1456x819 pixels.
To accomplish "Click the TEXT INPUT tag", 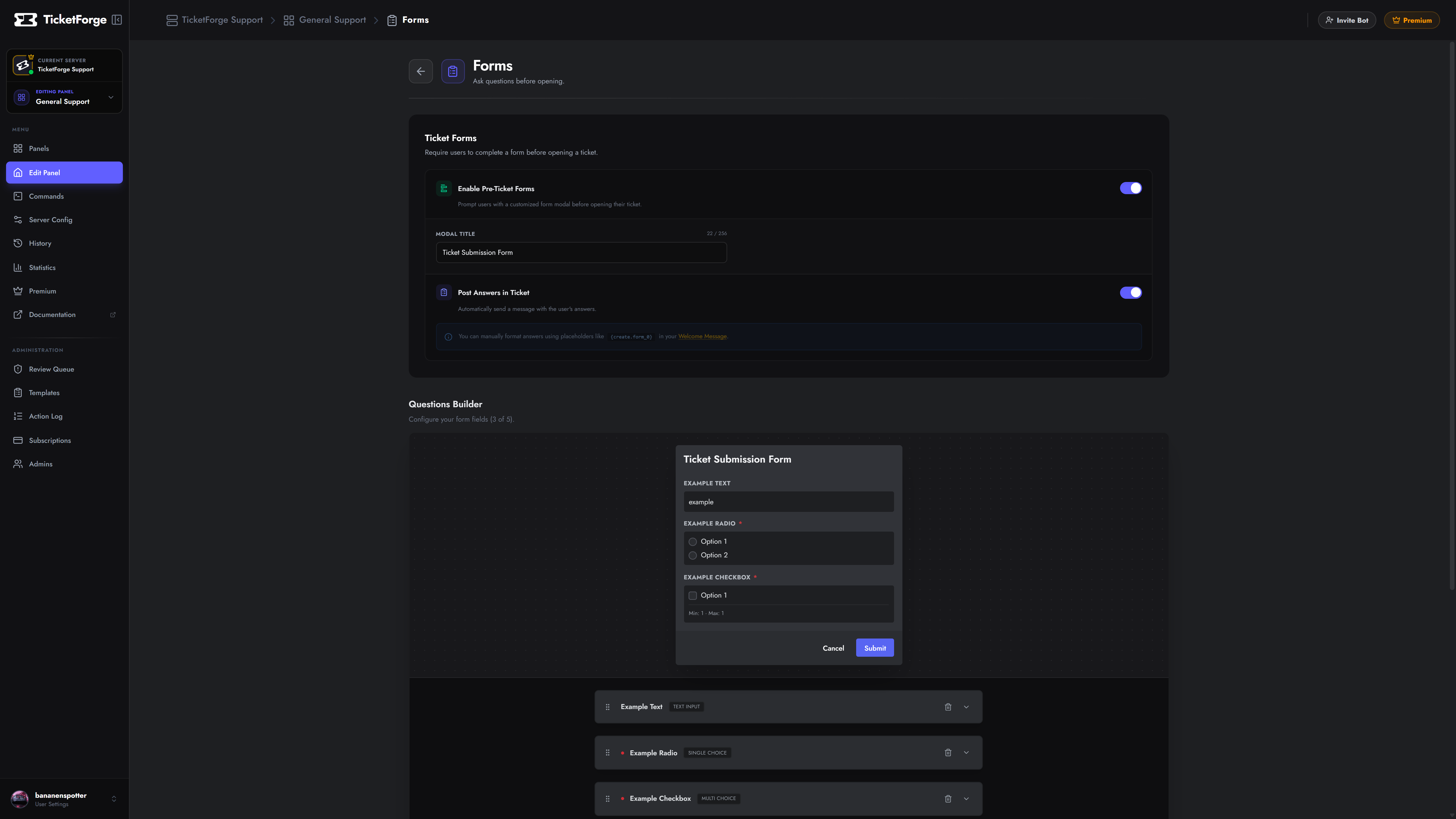I will tap(686, 707).
